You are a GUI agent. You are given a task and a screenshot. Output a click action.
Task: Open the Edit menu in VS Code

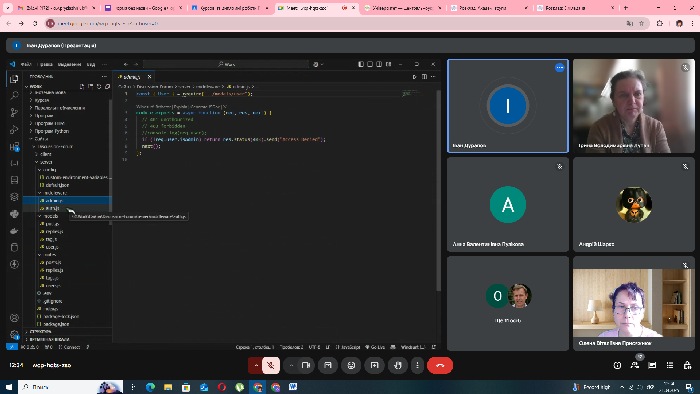click(x=45, y=64)
